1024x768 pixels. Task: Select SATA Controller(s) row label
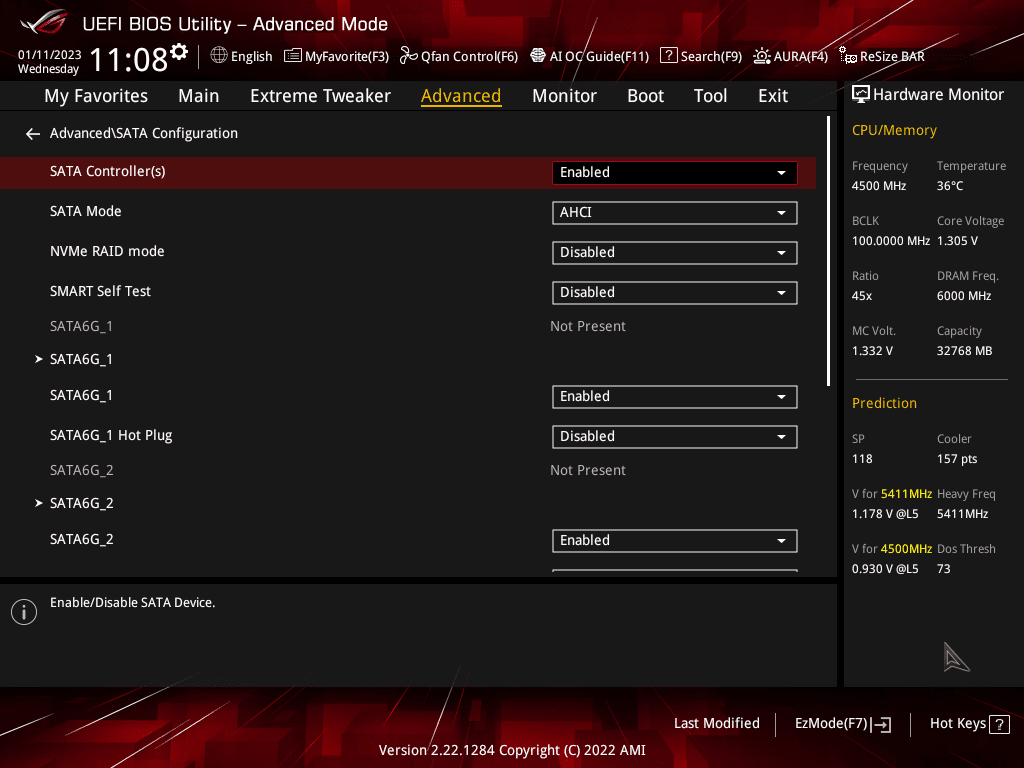click(x=108, y=171)
